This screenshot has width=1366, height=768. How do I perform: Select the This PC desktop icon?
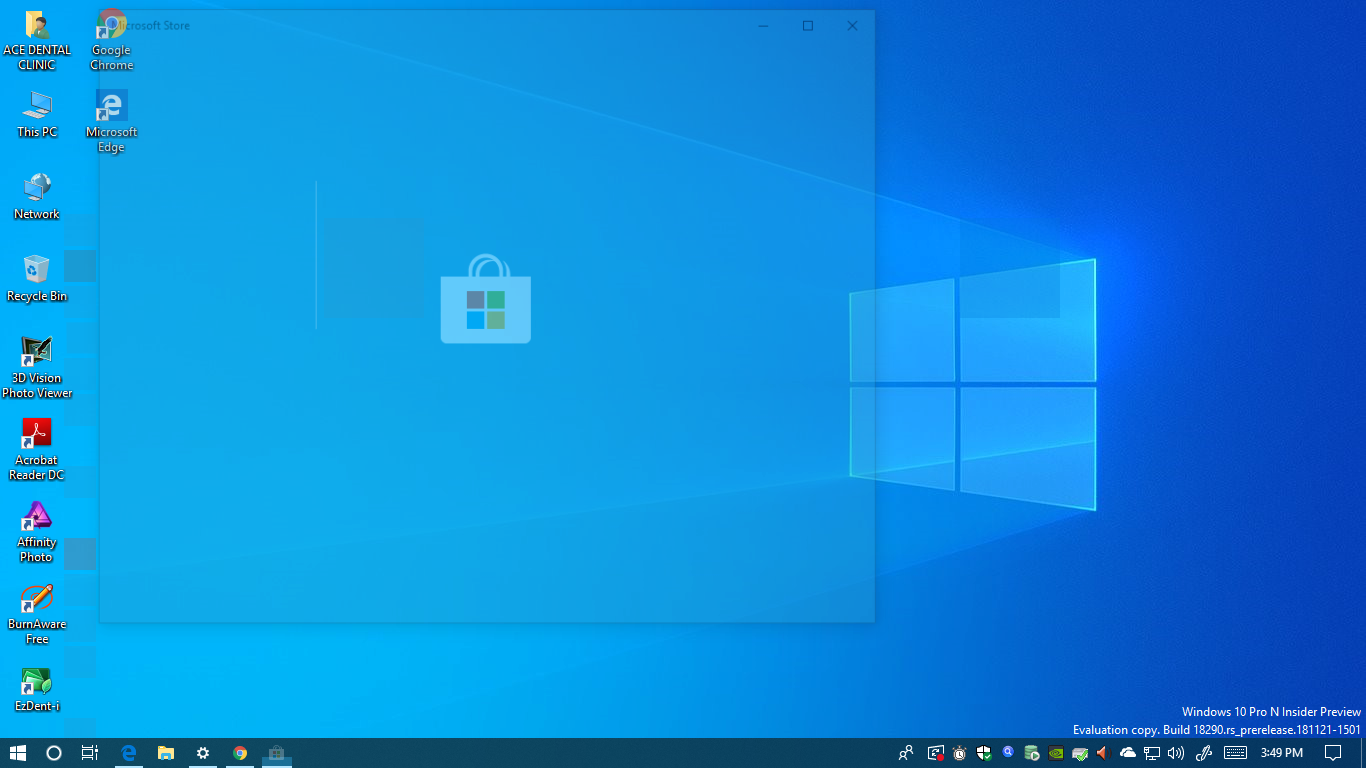pyautogui.click(x=37, y=115)
